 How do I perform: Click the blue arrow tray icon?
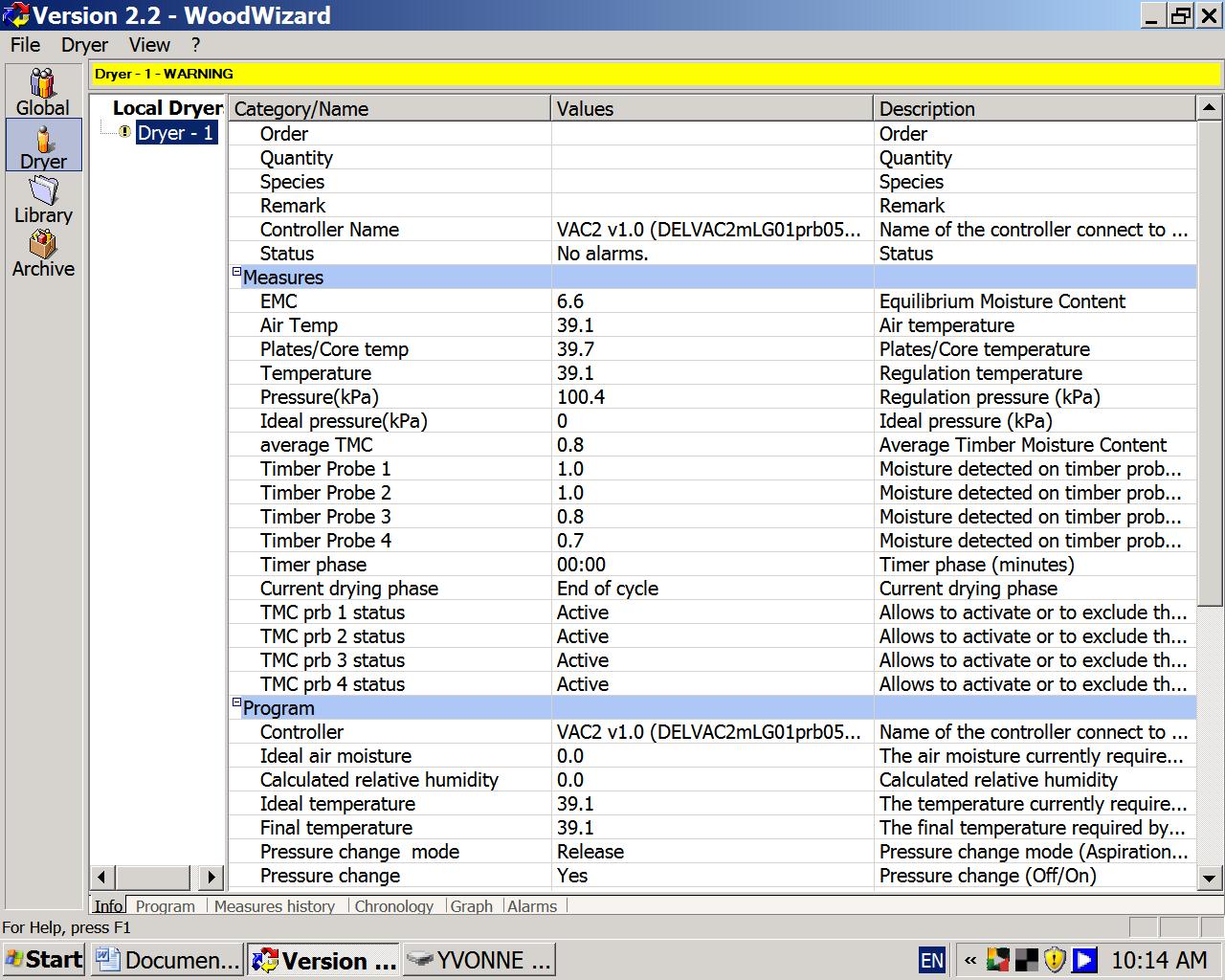1084,959
